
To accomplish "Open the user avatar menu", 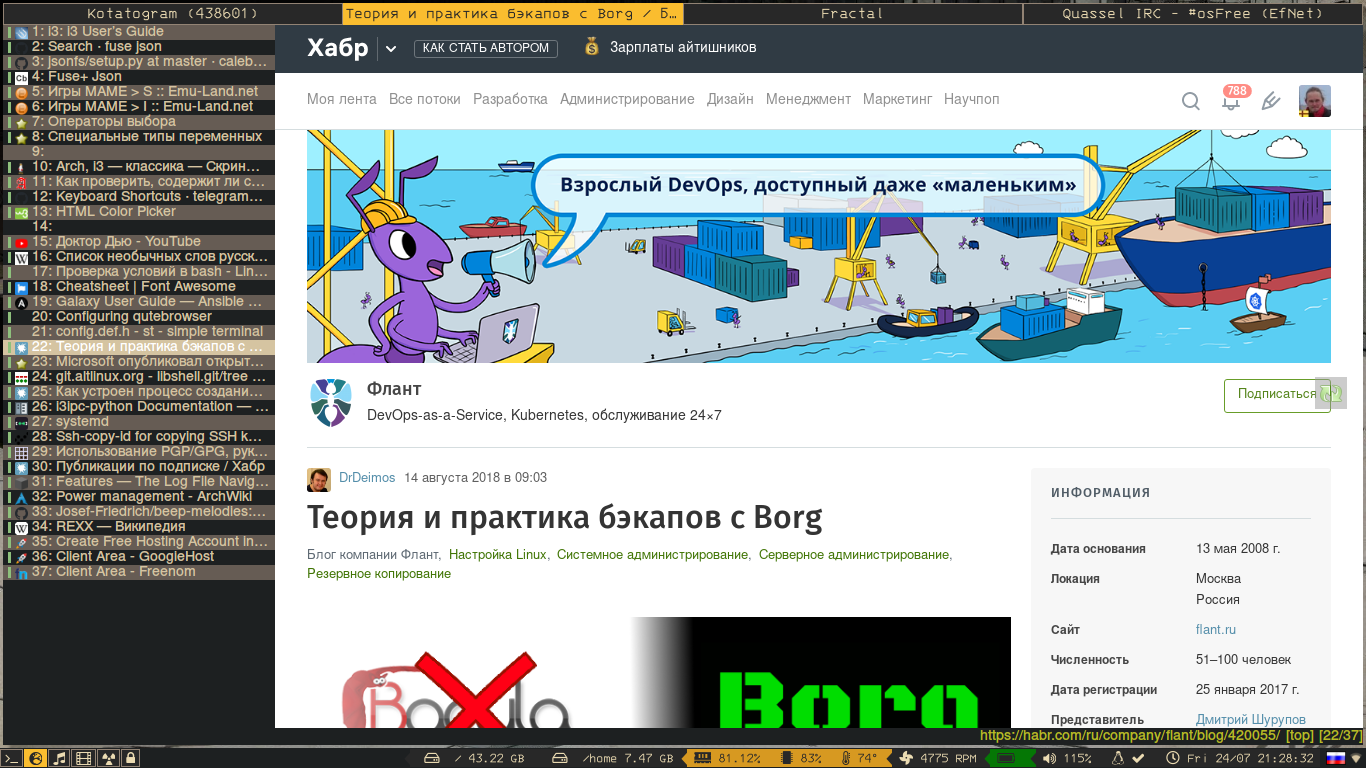I will [x=1315, y=101].
